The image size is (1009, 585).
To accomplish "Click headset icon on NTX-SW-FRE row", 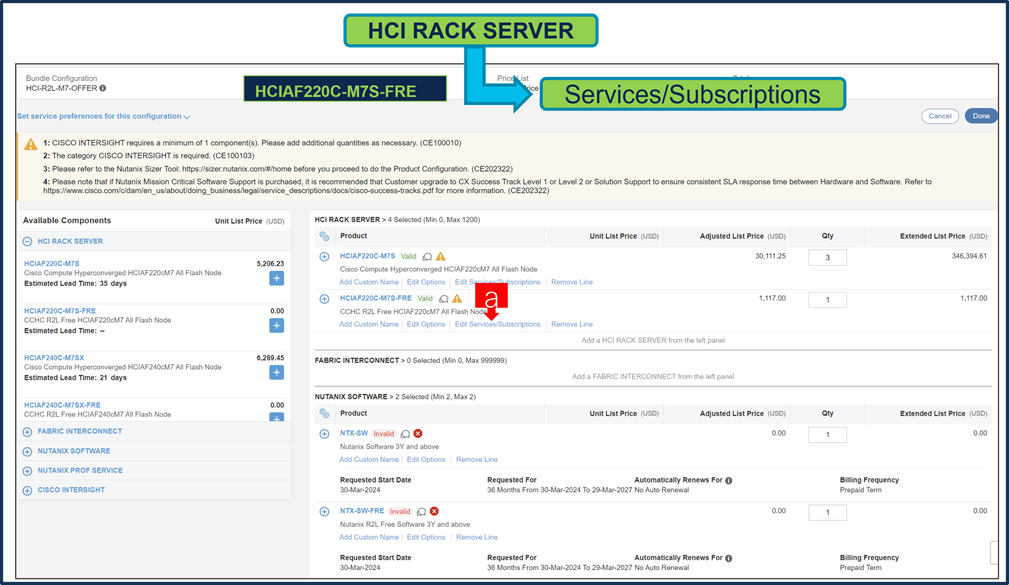I will pos(421,512).
